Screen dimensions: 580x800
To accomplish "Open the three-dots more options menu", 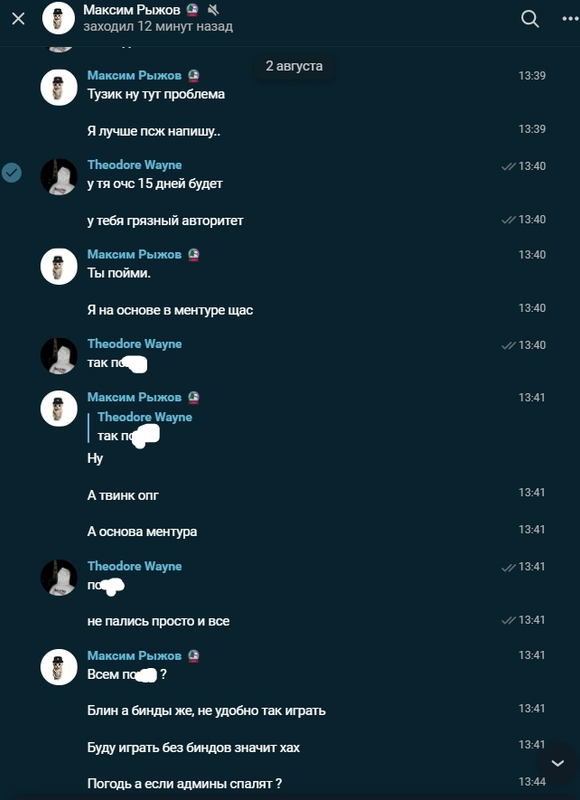I will tap(571, 19).
